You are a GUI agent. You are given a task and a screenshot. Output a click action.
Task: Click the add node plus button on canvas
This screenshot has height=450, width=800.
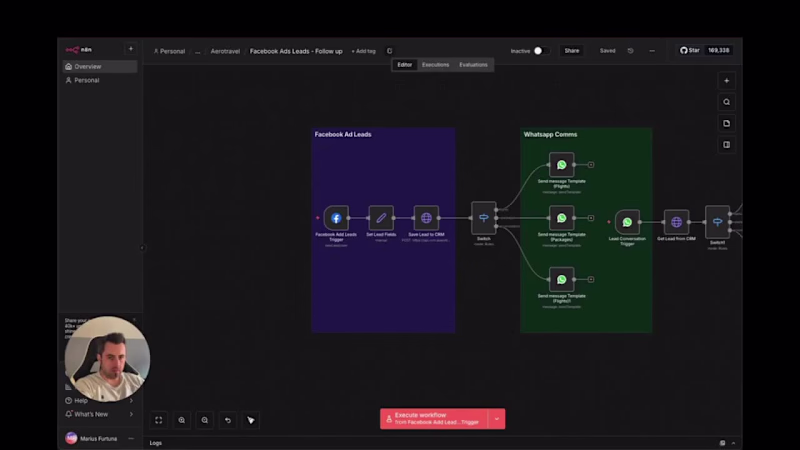click(x=727, y=81)
